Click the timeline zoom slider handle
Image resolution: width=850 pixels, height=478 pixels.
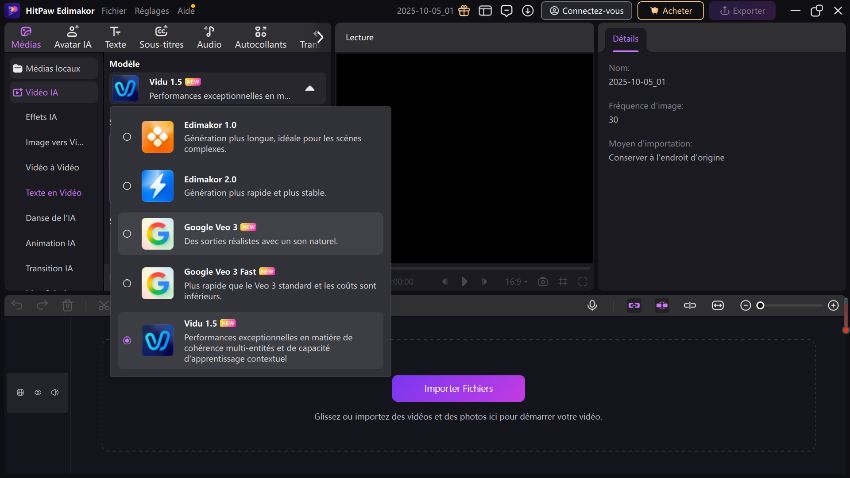pos(761,306)
